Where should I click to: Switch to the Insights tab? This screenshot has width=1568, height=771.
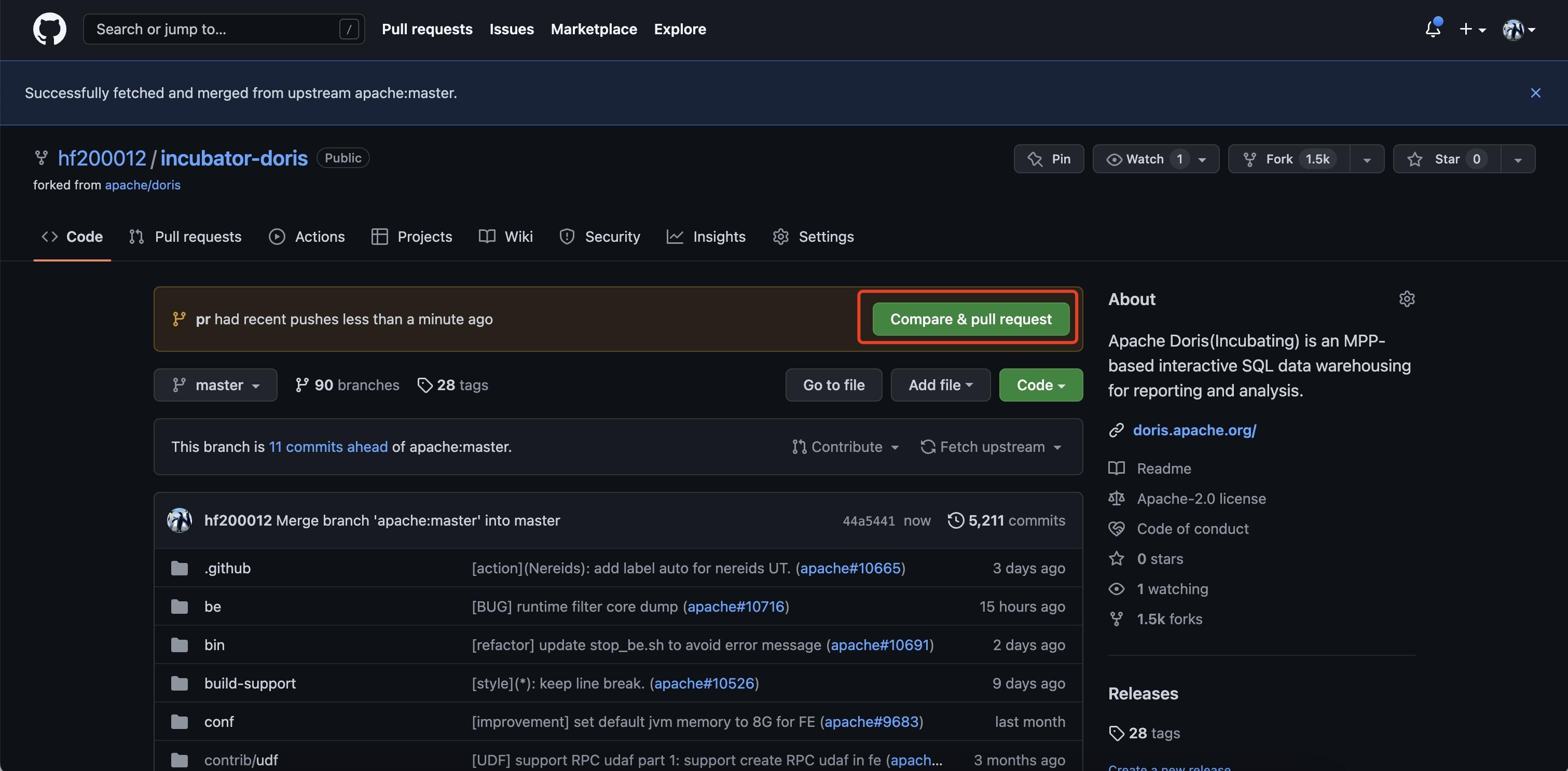(706, 237)
